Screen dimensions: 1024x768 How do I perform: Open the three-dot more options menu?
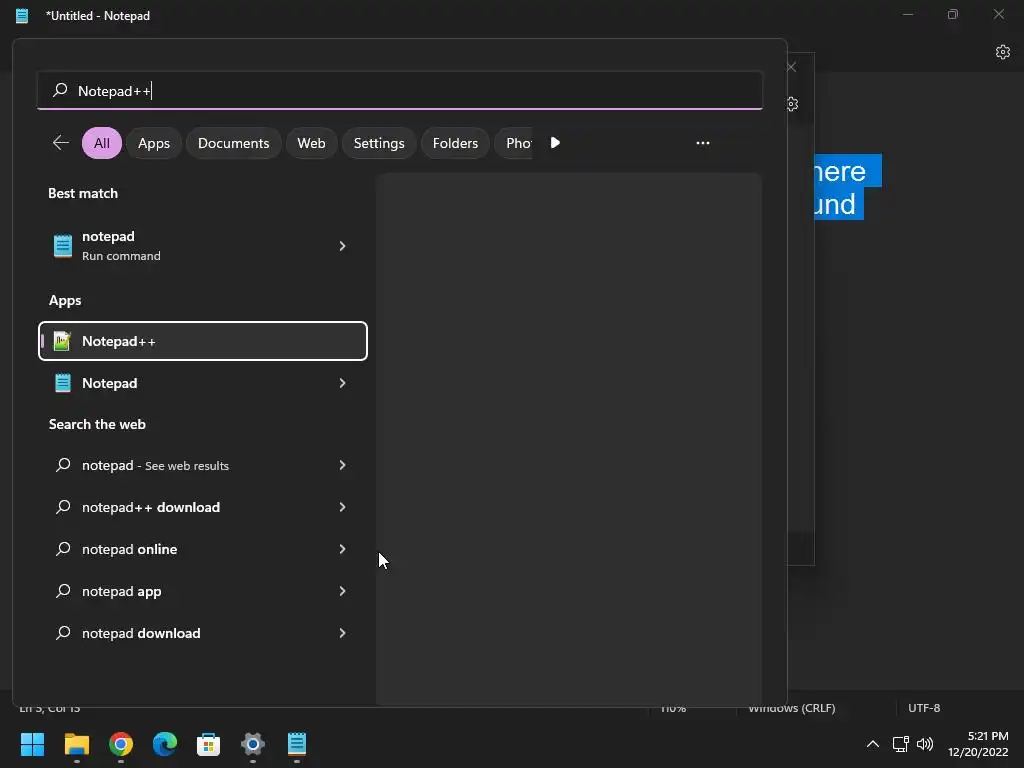pyautogui.click(x=703, y=142)
